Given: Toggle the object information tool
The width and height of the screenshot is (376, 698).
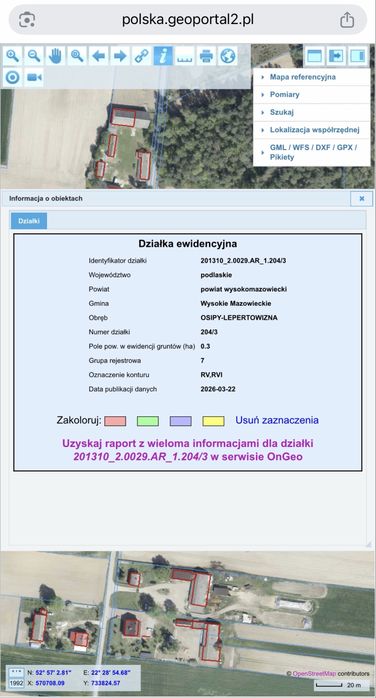Looking at the screenshot, I should point(163,56).
